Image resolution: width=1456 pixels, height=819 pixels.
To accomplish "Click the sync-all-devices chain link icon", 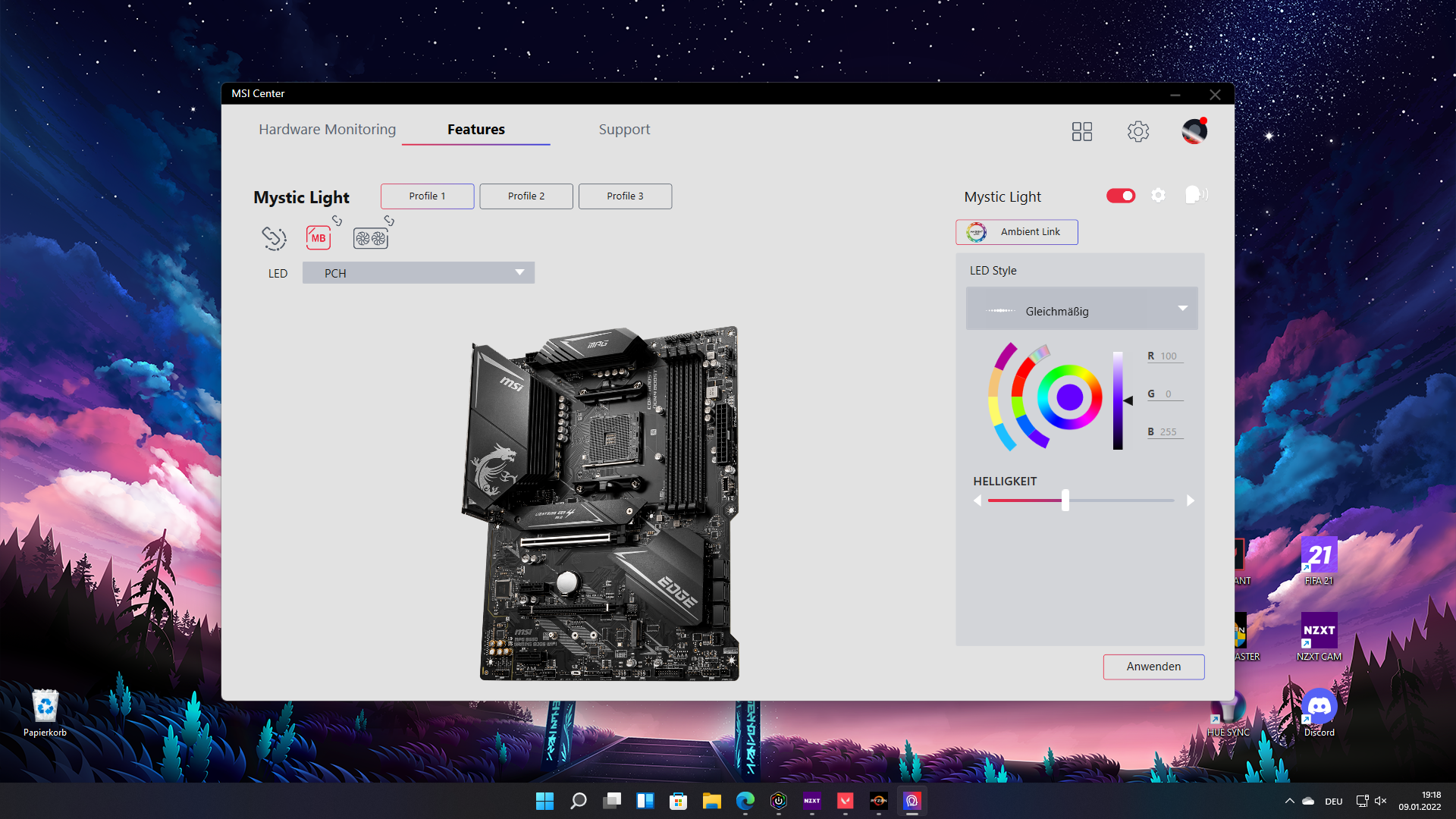I will point(274,238).
